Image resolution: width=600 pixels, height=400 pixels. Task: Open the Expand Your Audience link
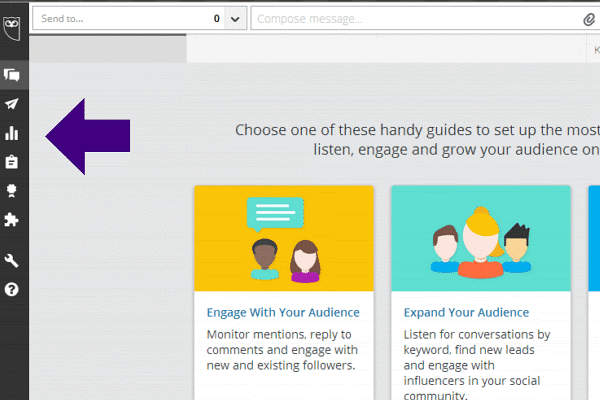[466, 312]
